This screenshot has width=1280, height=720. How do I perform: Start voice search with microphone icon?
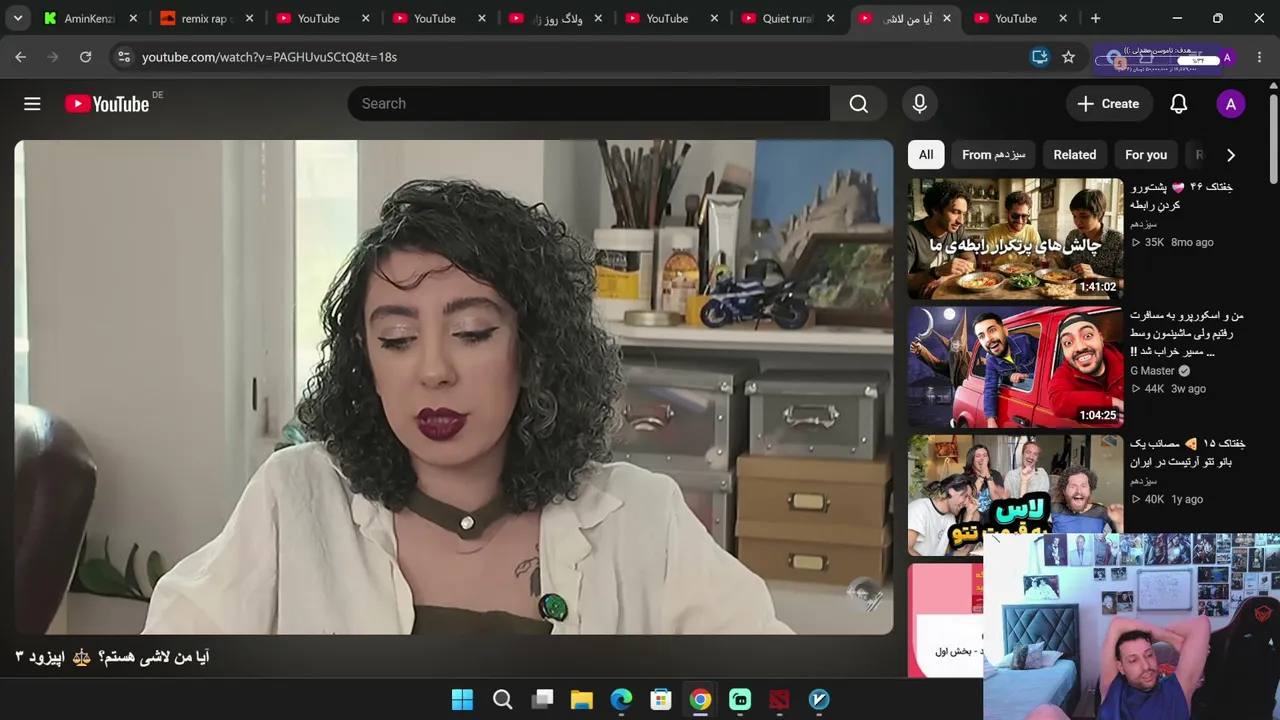(x=920, y=104)
